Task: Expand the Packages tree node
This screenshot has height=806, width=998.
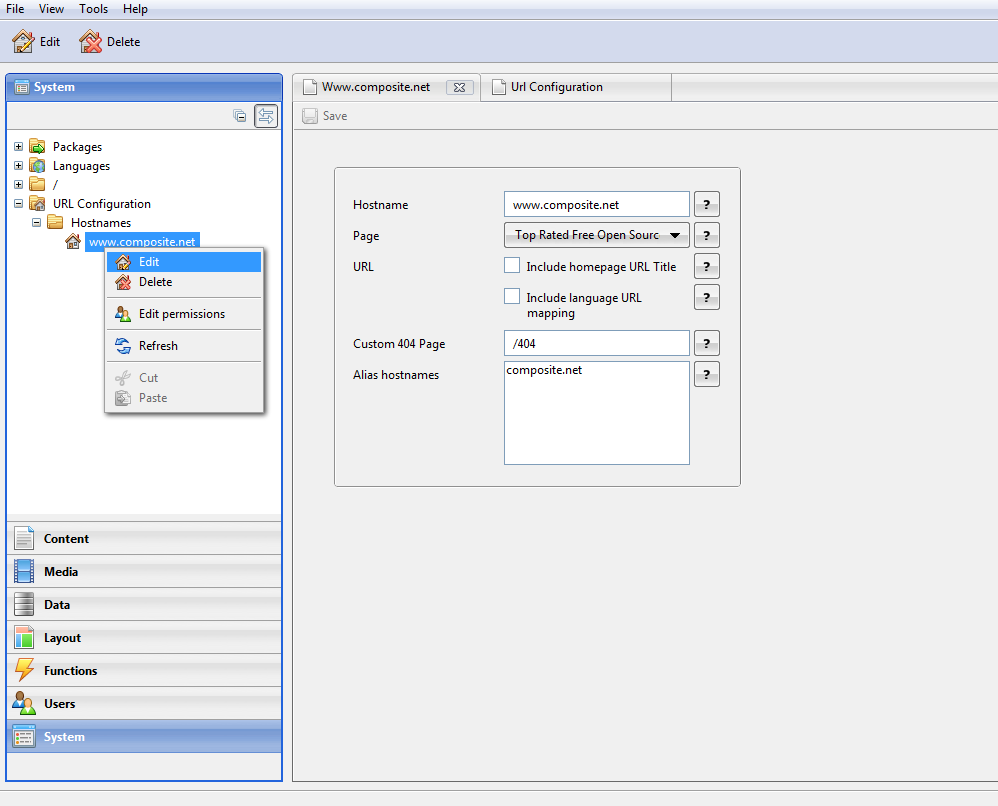Action: [18, 147]
